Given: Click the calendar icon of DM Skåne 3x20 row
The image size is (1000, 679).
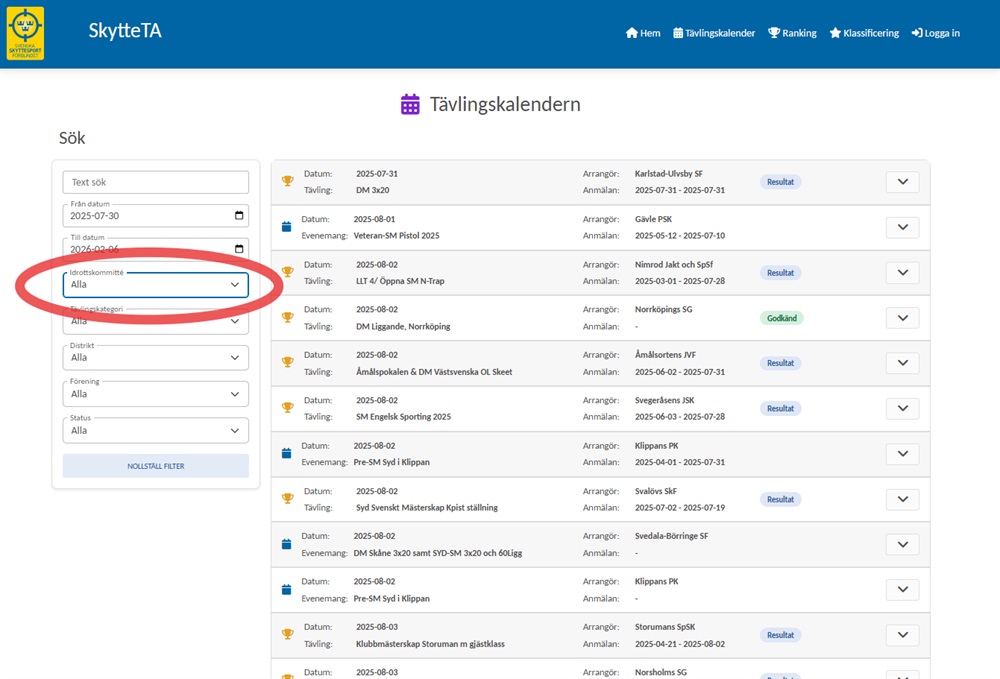Looking at the screenshot, I should click(x=286, y=544).
